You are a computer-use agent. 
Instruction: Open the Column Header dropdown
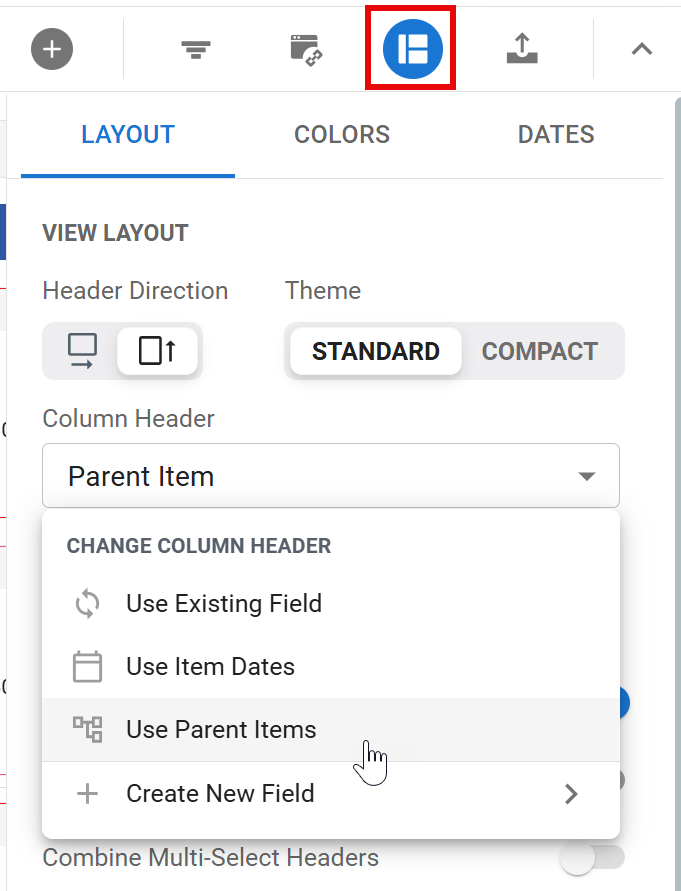[x=331, y=476]
